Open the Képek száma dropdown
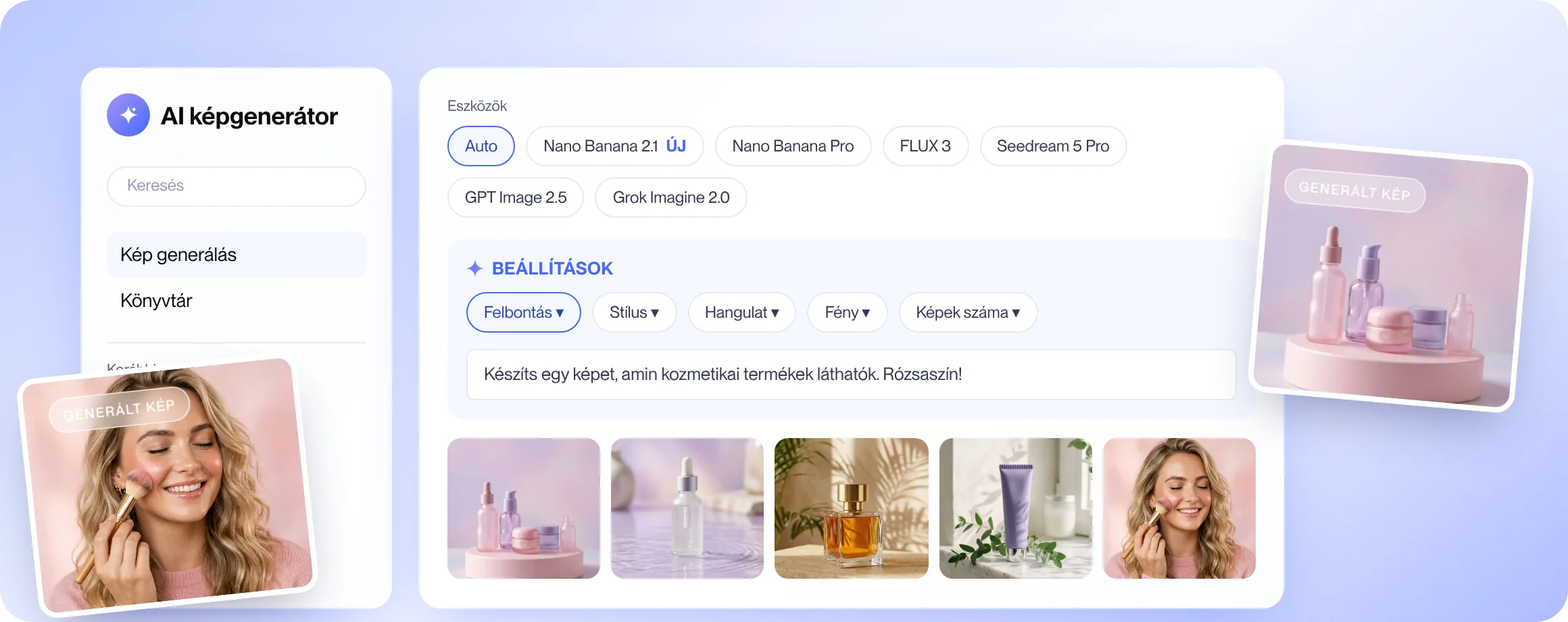The height and width of the screenshot is (622, 1568). (x=968, y=312)
